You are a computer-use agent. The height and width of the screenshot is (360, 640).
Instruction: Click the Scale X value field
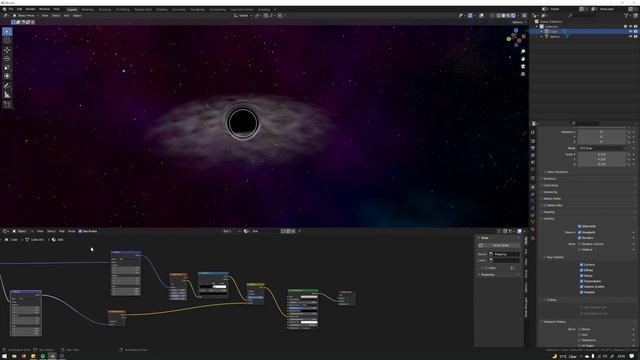[x=602, y=155]
